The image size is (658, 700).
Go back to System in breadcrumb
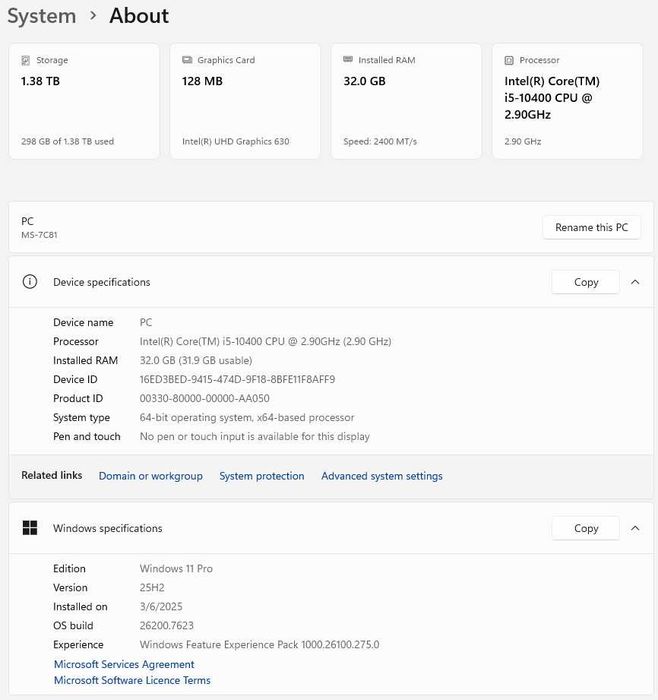click(x=41, y=16)
